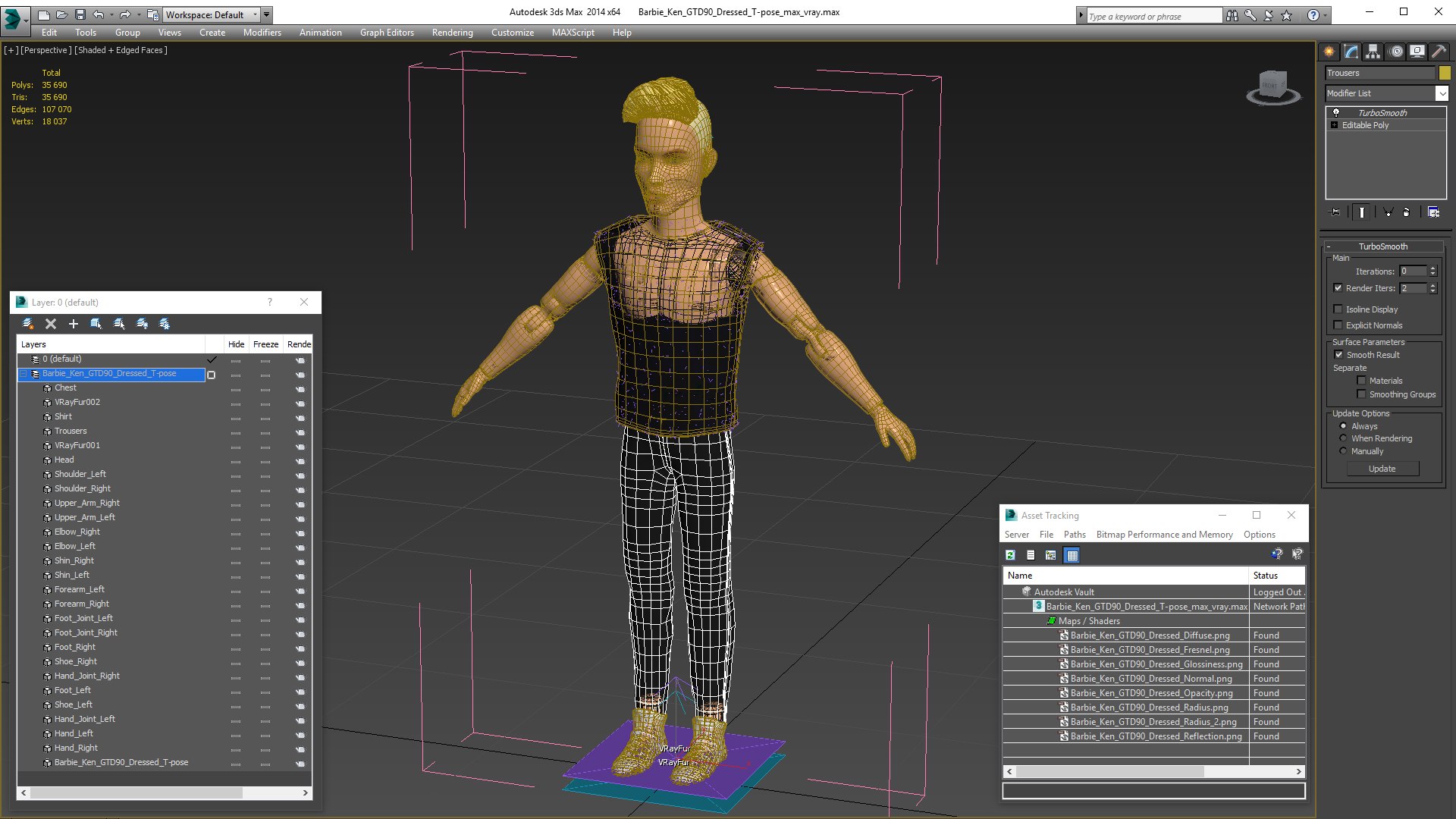Enable Isoline Display checkbox
The height and width of the screenshot is (819, 1456).
click(x=1338, y=309)
